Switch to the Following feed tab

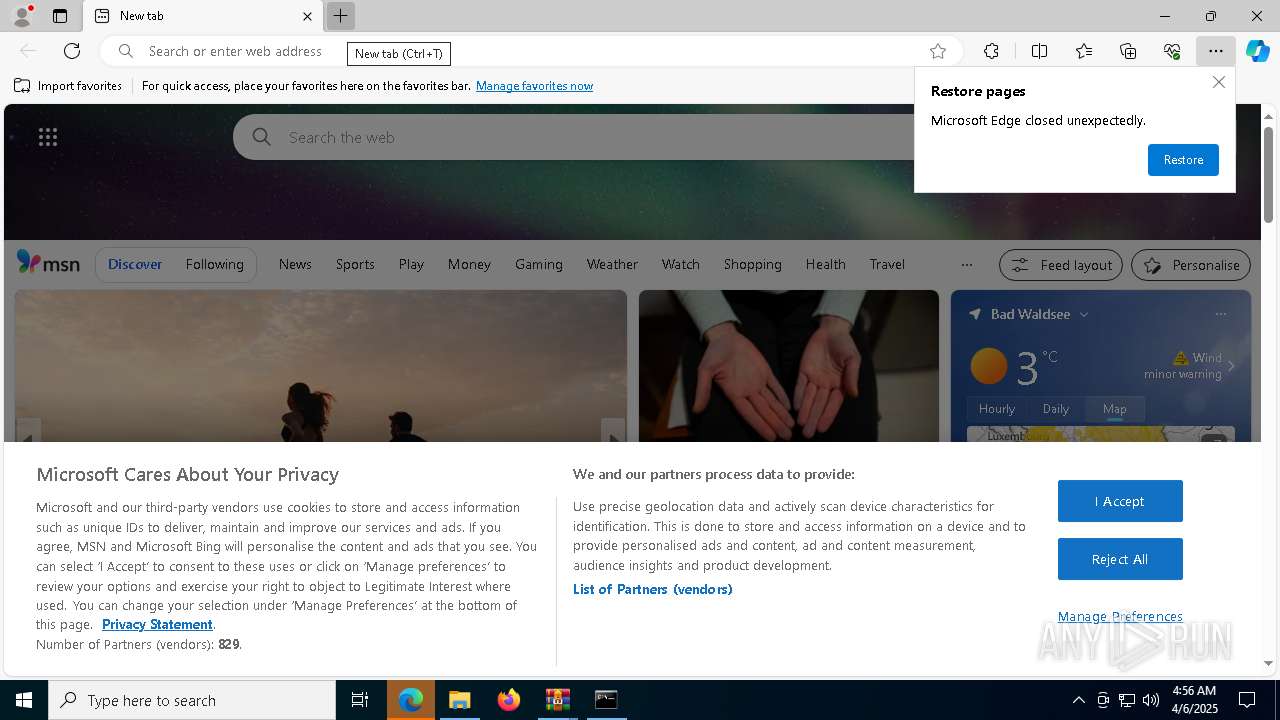[214, 264]
